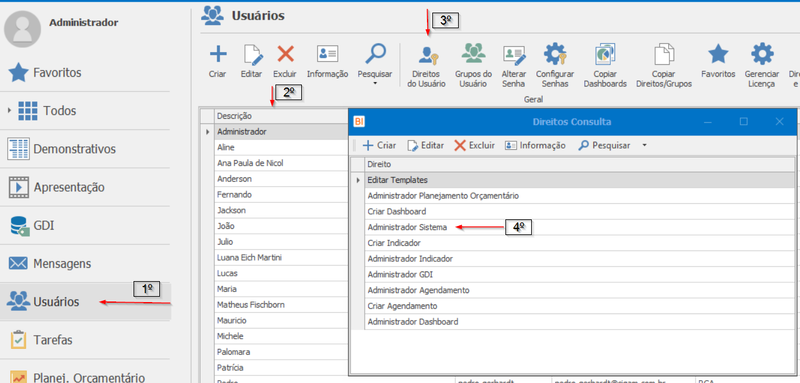Click the Favoritos star in the toolbar
The width and height of the screenshot is (800, 383).
click(x=718, y=53)
